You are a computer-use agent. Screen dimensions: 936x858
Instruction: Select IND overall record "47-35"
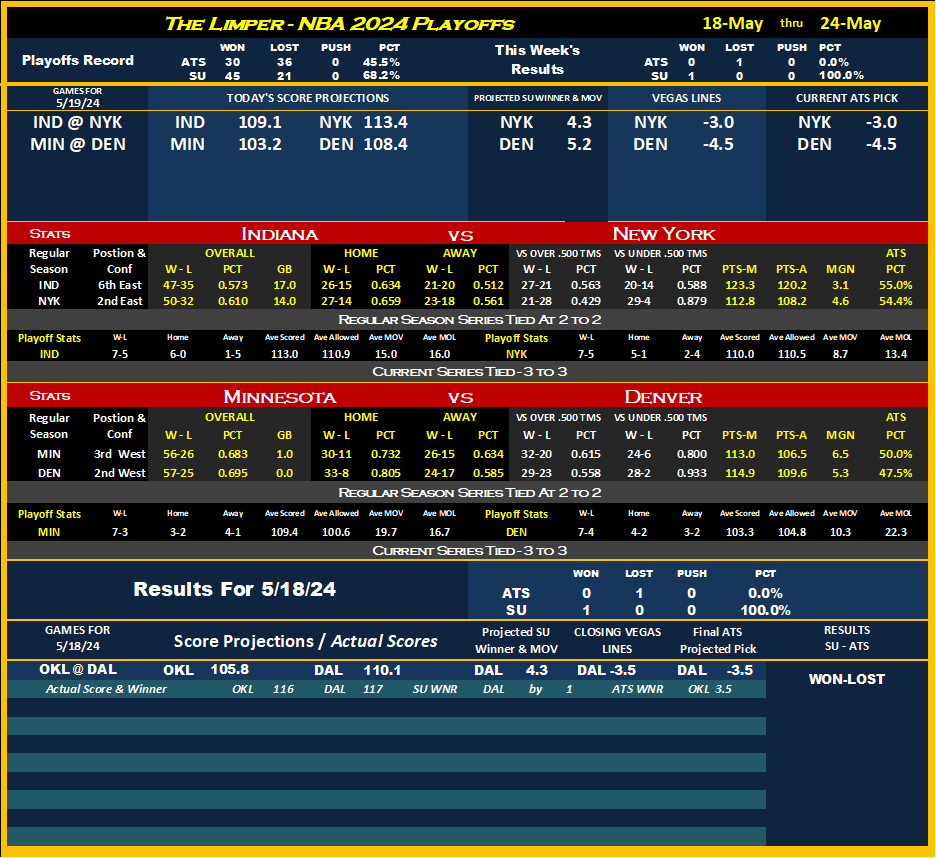click(178, 285)
